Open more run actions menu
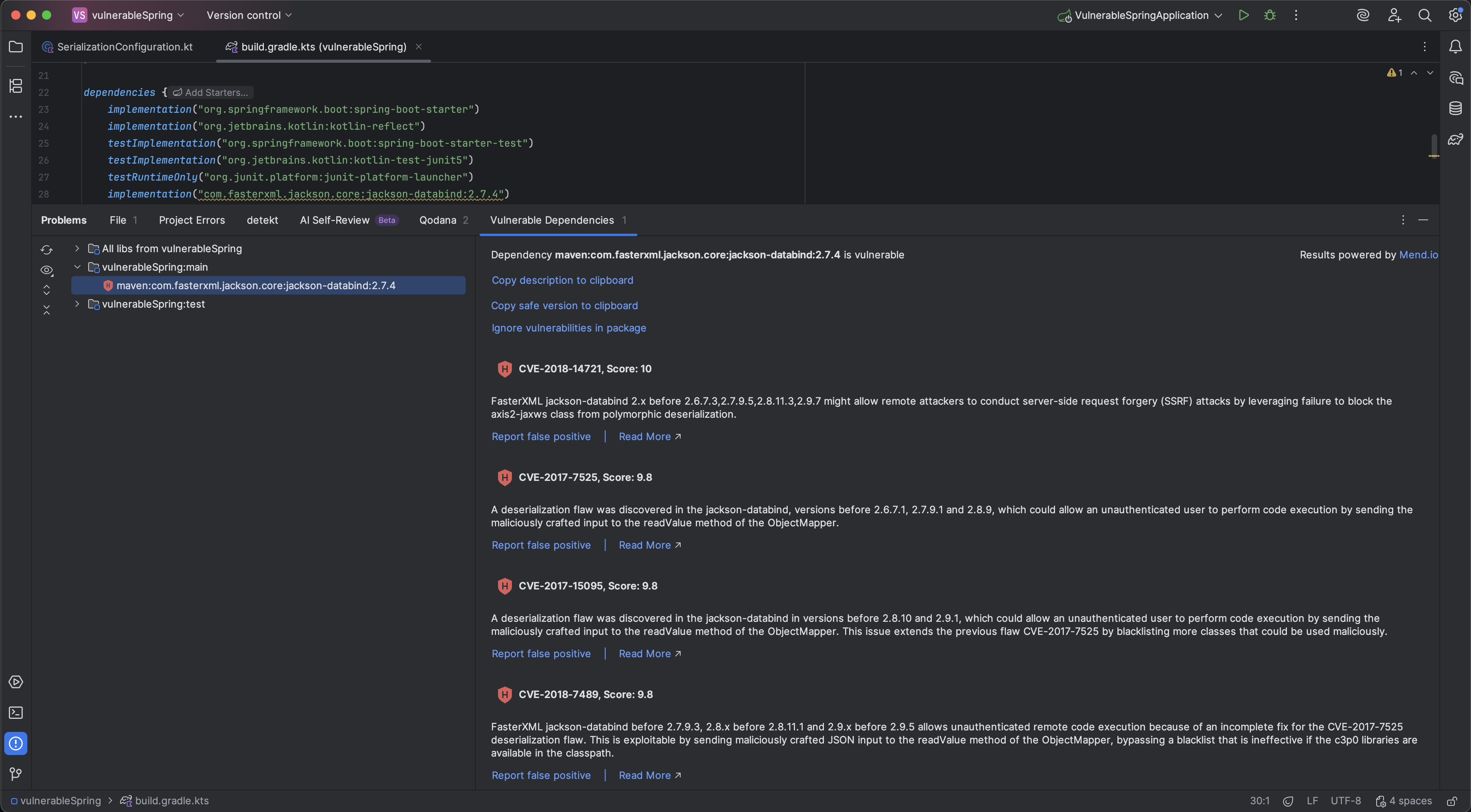Viewport: 1471px width, 812px height. pos(1296,15)
